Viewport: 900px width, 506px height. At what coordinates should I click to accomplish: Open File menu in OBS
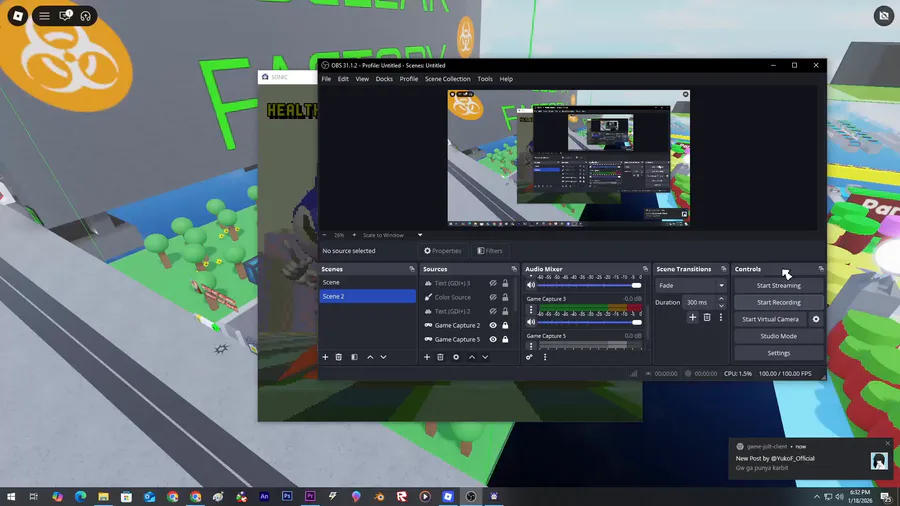(326, 79)
